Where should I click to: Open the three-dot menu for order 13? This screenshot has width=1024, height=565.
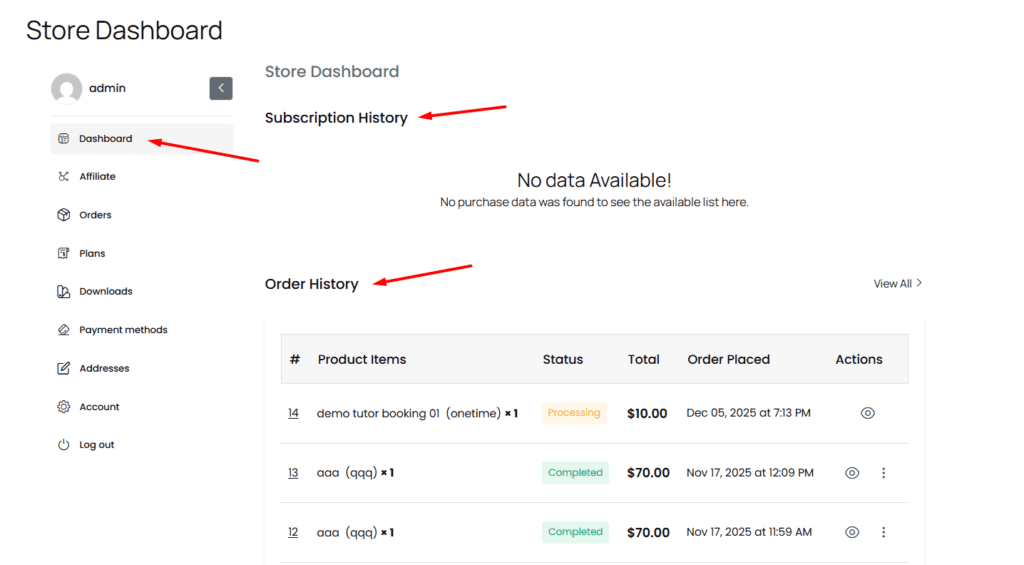883,473
